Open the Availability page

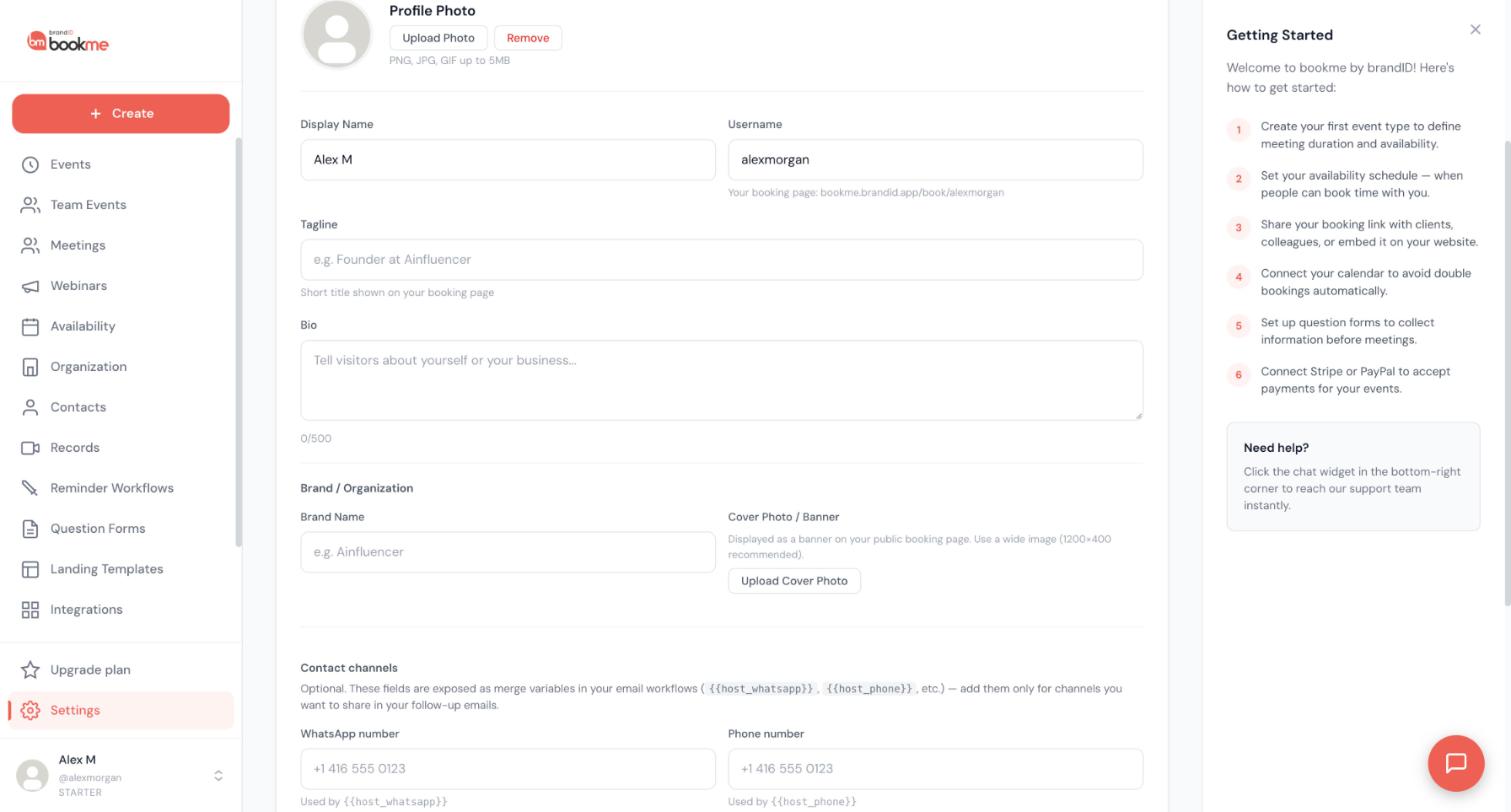point(120,326)
